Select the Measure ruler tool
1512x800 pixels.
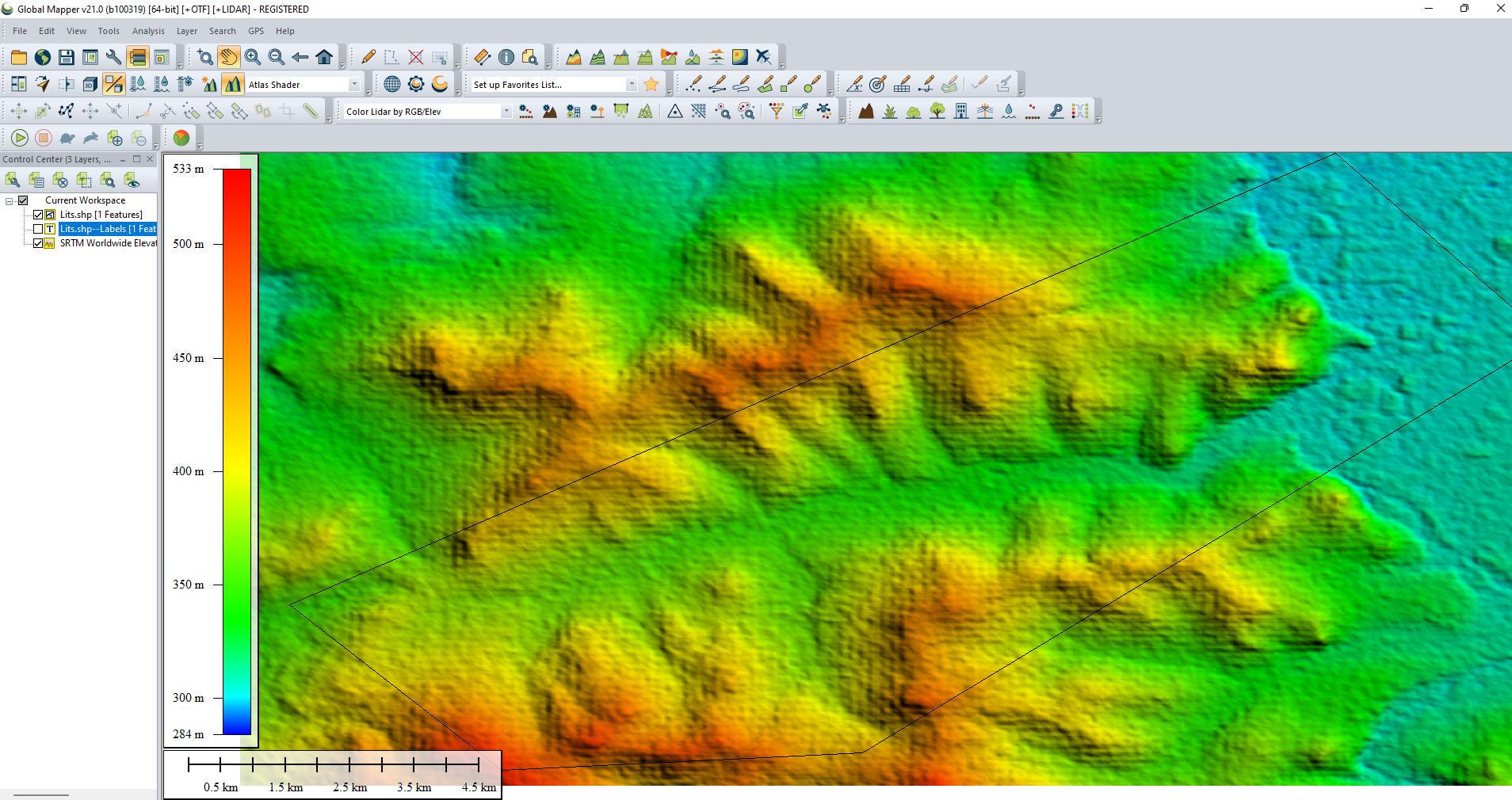483,57
